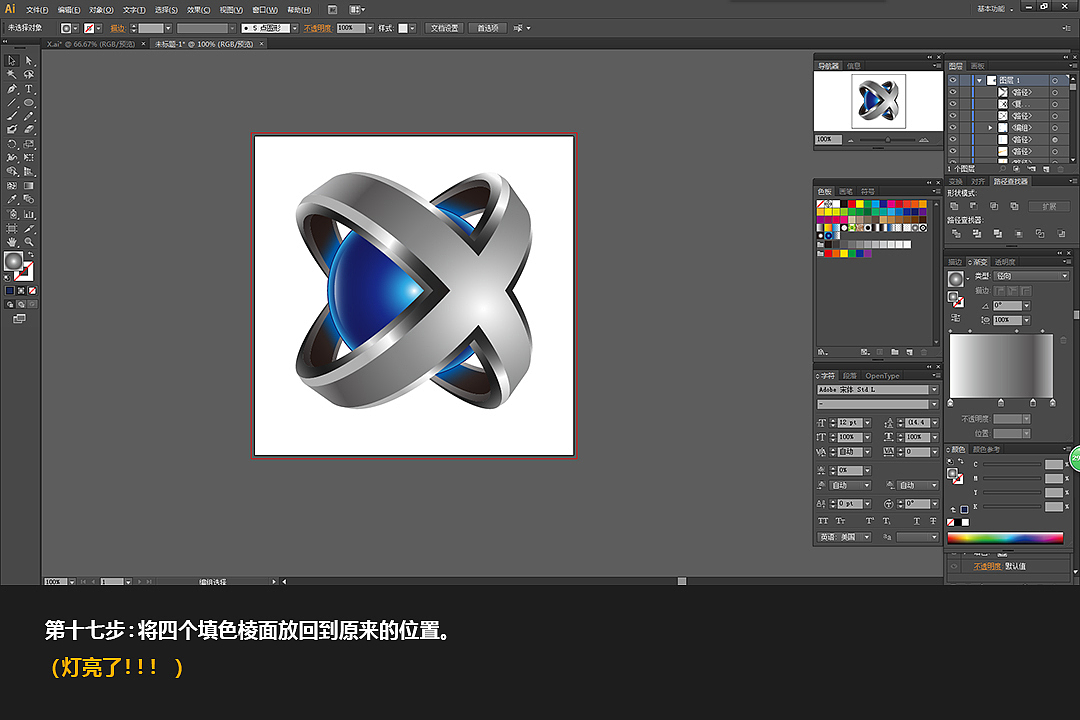
Task: Expand the <编组> item in the Layers panel
Action: tap(990, 127)
